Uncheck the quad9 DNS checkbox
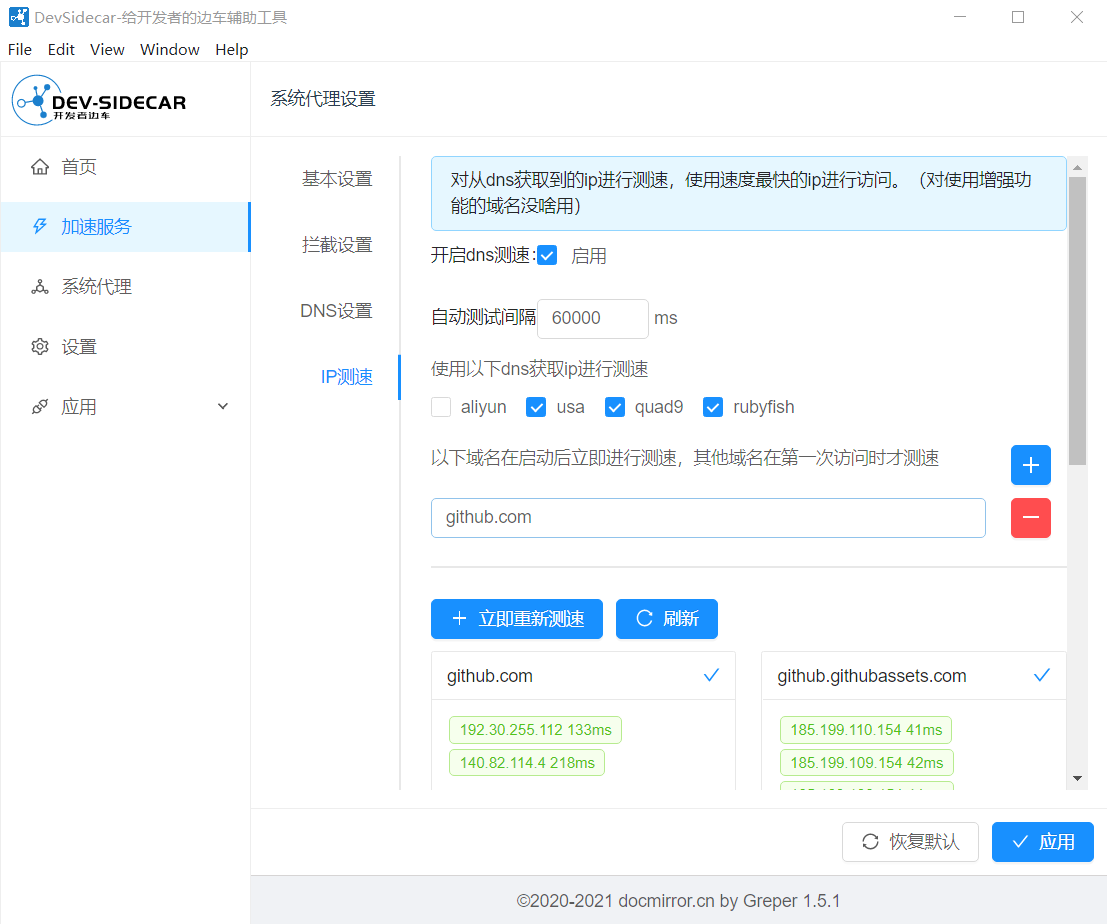 tap(615, 407)
